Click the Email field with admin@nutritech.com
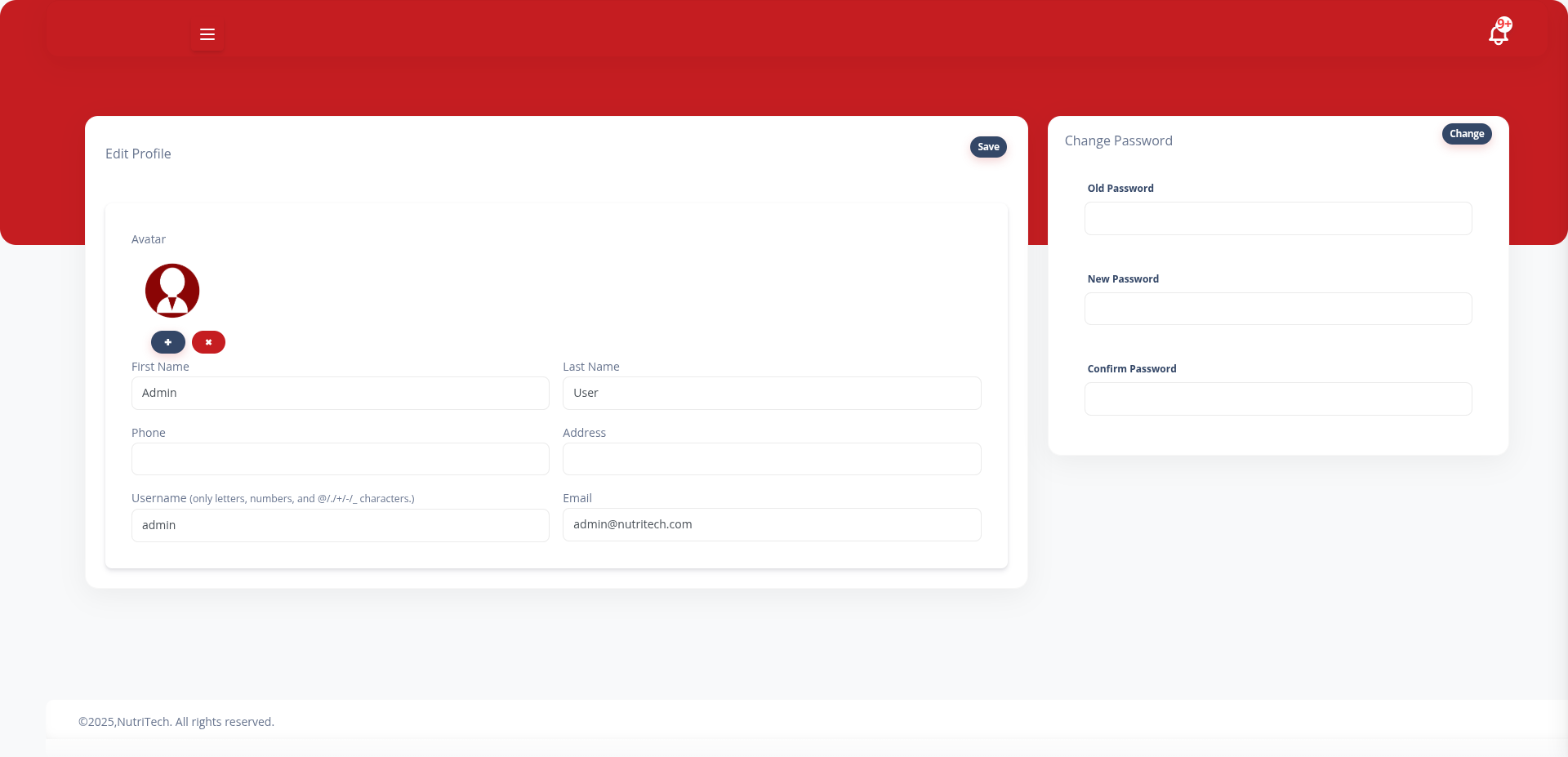Image resolution: width=1568 pixels, height=757 pixels. [x=772, y=524]
